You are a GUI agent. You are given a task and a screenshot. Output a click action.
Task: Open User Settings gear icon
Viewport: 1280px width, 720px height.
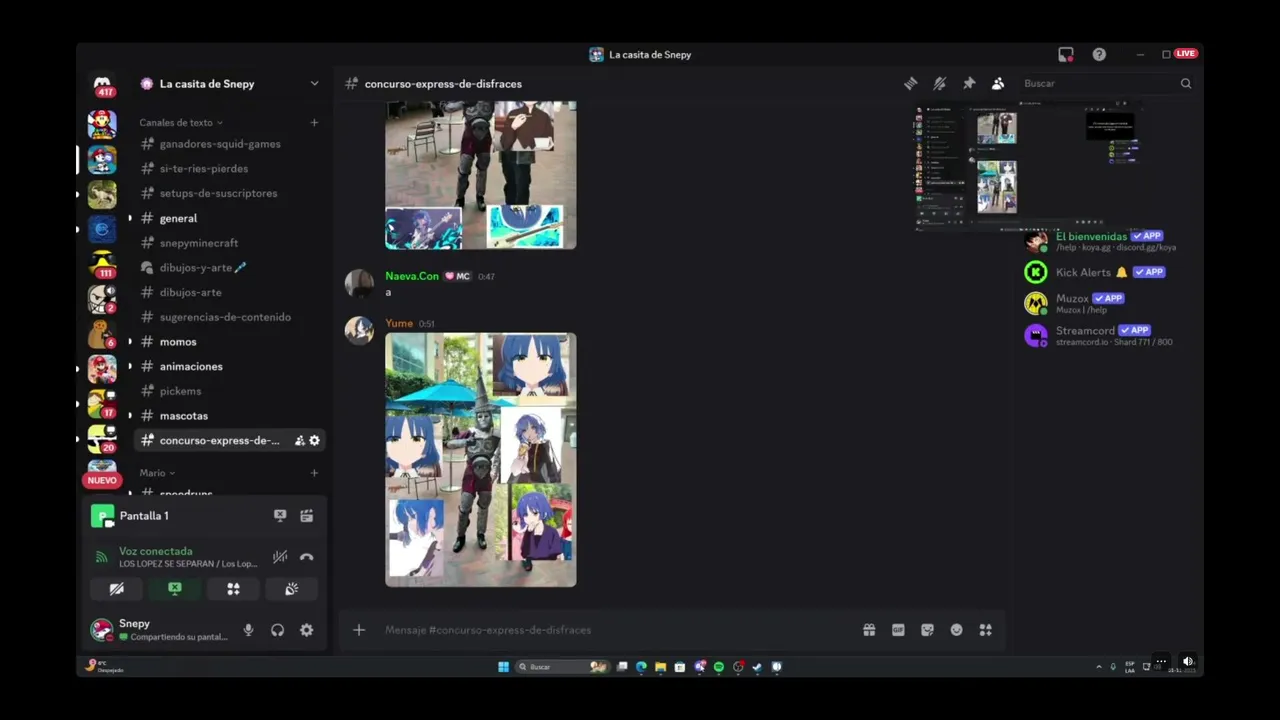click(x=307, y=630)
